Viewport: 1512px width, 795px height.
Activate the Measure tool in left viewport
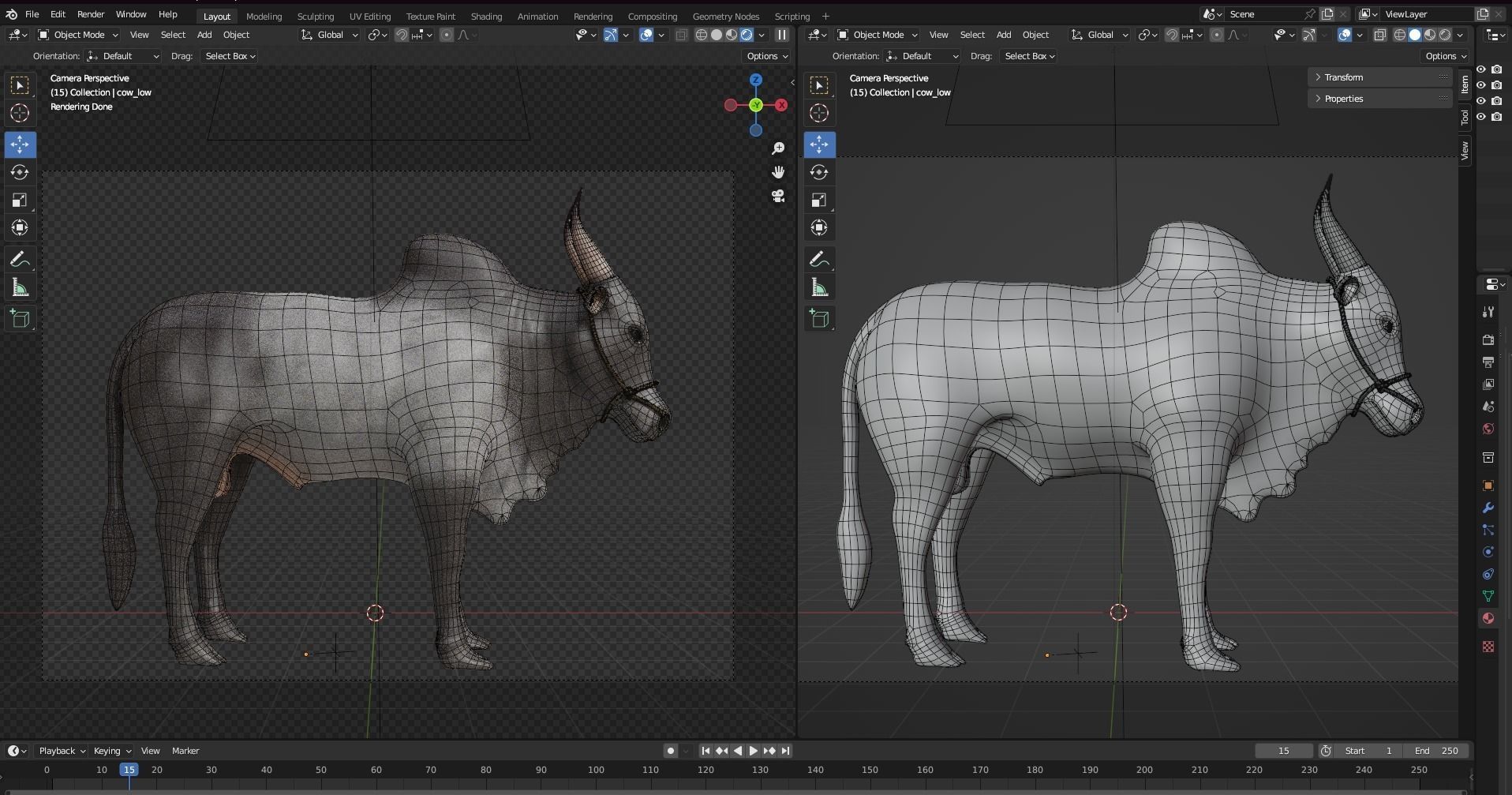point(20,288)
